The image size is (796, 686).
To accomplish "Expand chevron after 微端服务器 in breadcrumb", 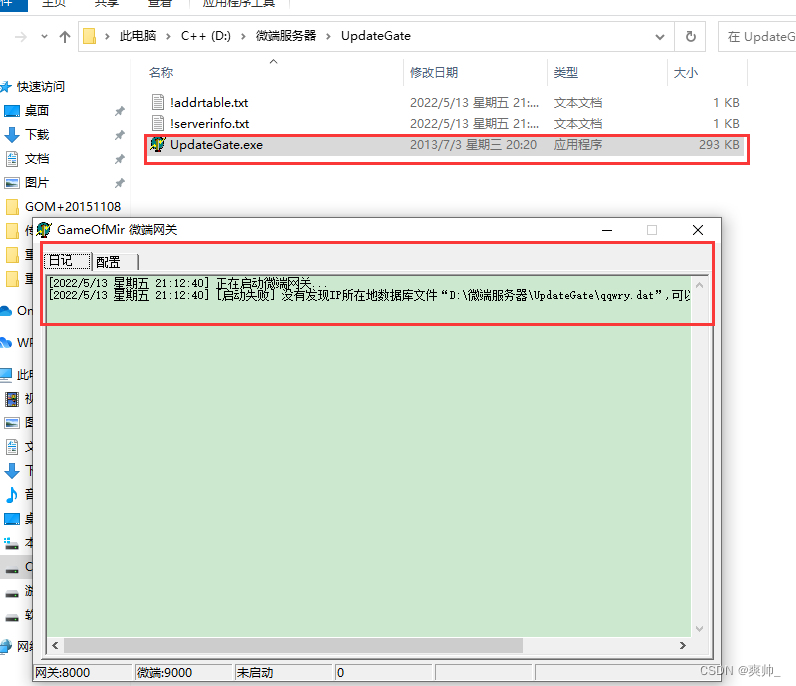I will click(x=328, y=37).
